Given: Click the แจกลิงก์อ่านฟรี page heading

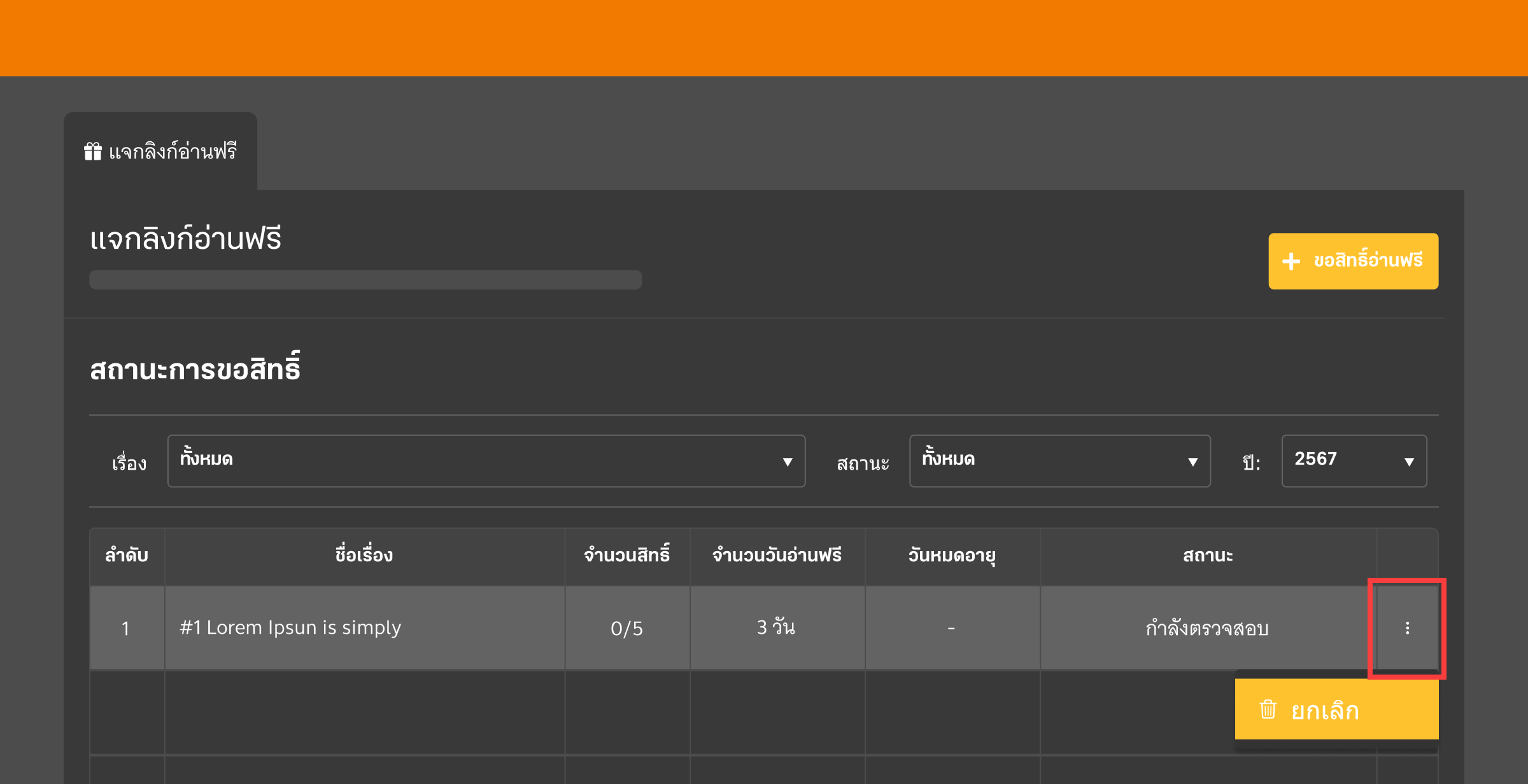Looking at the screenshot, I should pos(185,239).
